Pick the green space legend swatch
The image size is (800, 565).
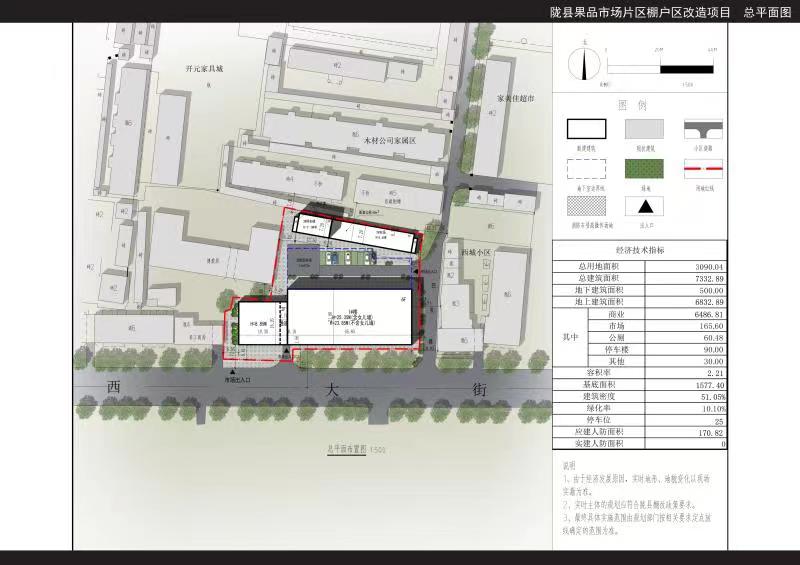coord(644,167)
